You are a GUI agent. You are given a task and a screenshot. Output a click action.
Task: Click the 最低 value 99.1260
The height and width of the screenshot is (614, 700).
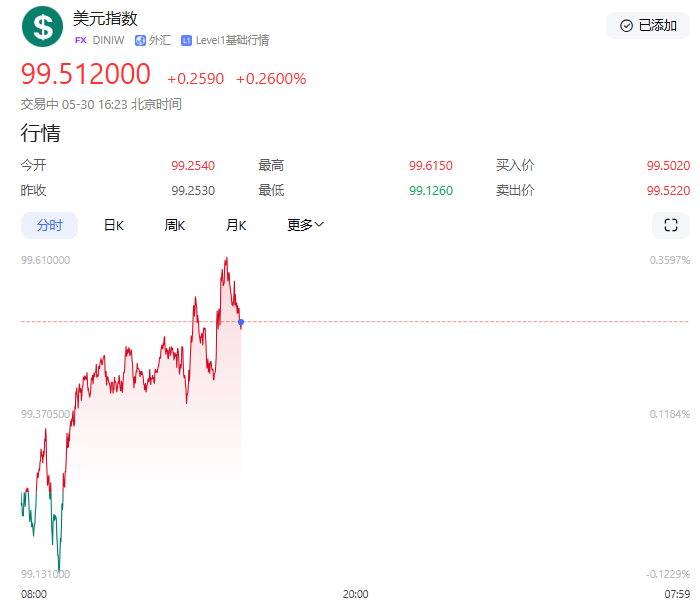tap(431, 191)
